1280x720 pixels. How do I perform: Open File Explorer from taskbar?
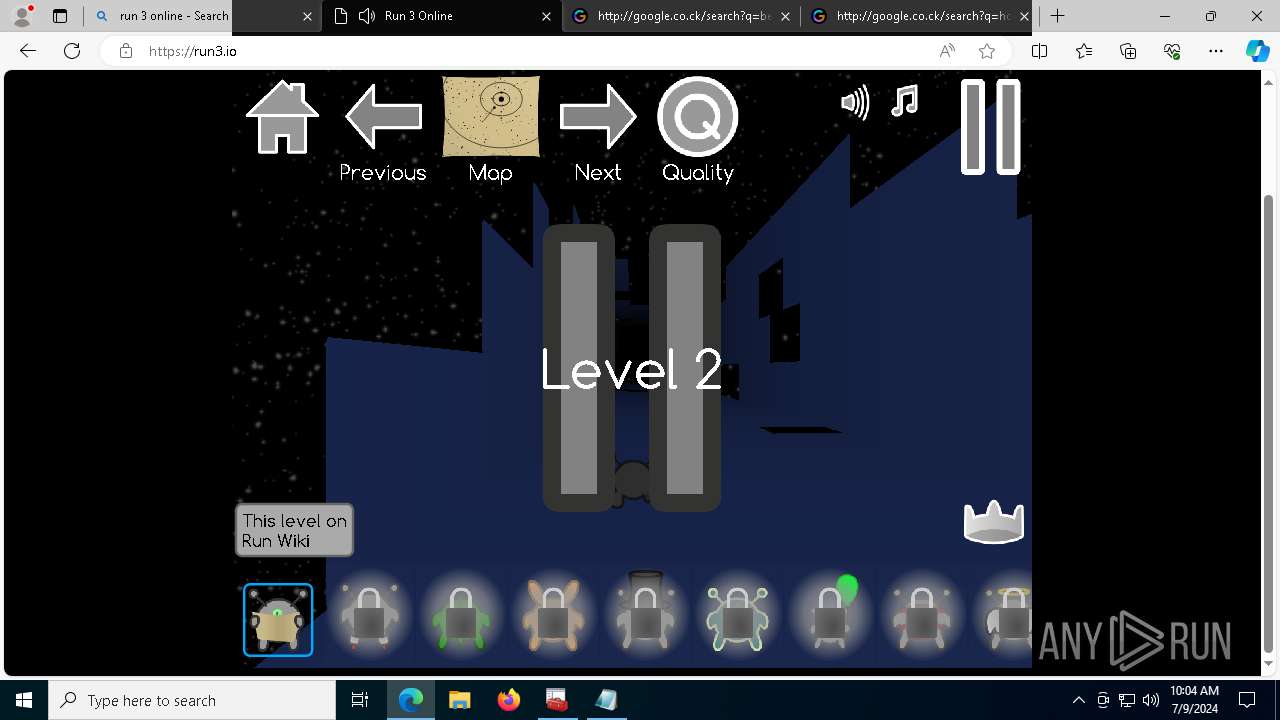460,700
